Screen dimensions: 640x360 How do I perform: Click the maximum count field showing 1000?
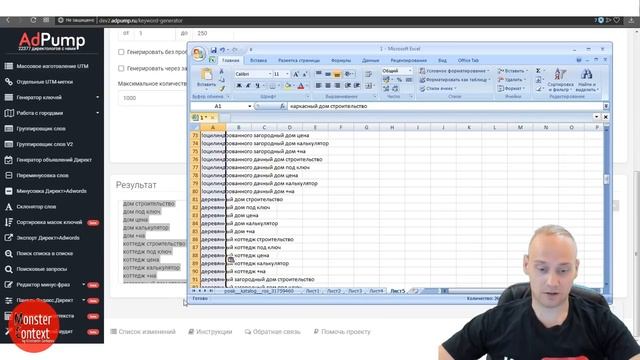(152, 98)
